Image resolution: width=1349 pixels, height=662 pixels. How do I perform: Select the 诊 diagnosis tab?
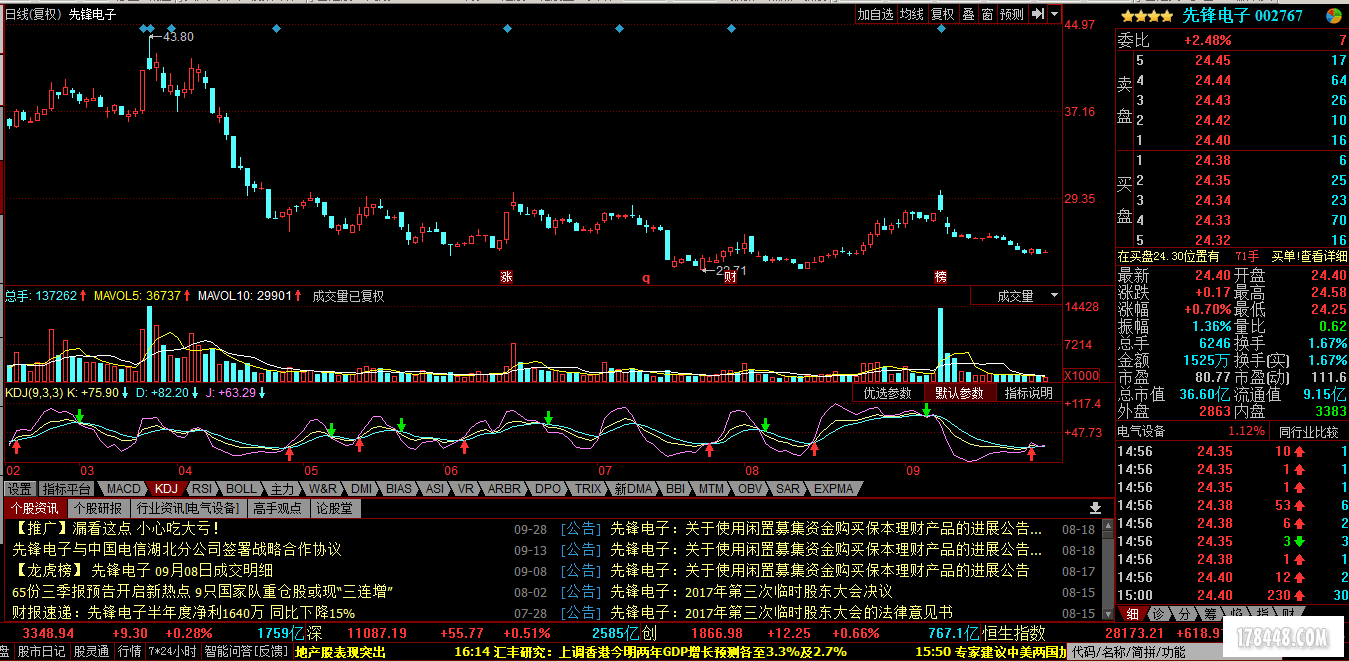1157,613
